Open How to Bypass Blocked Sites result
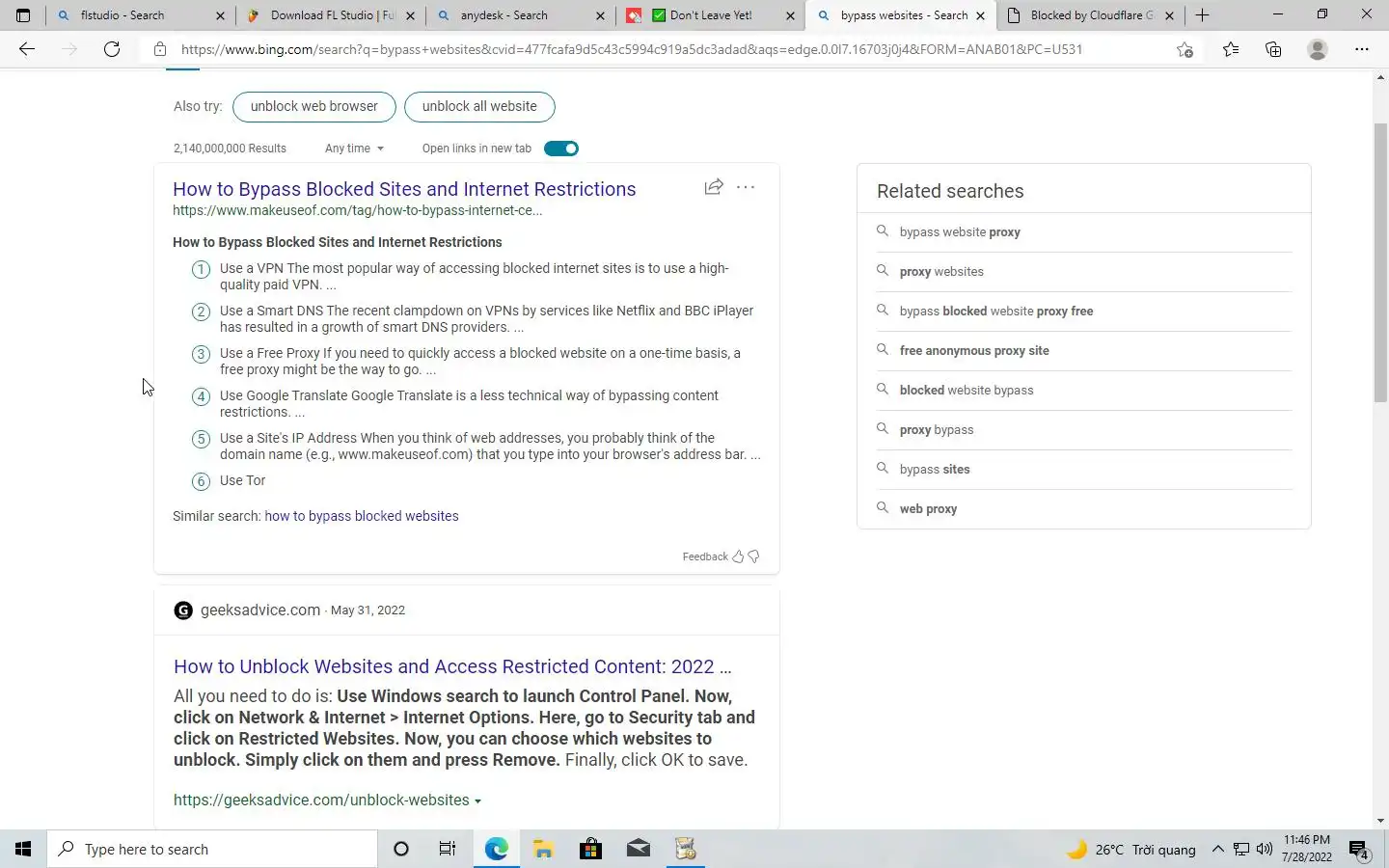 click(x=404, y=189)
